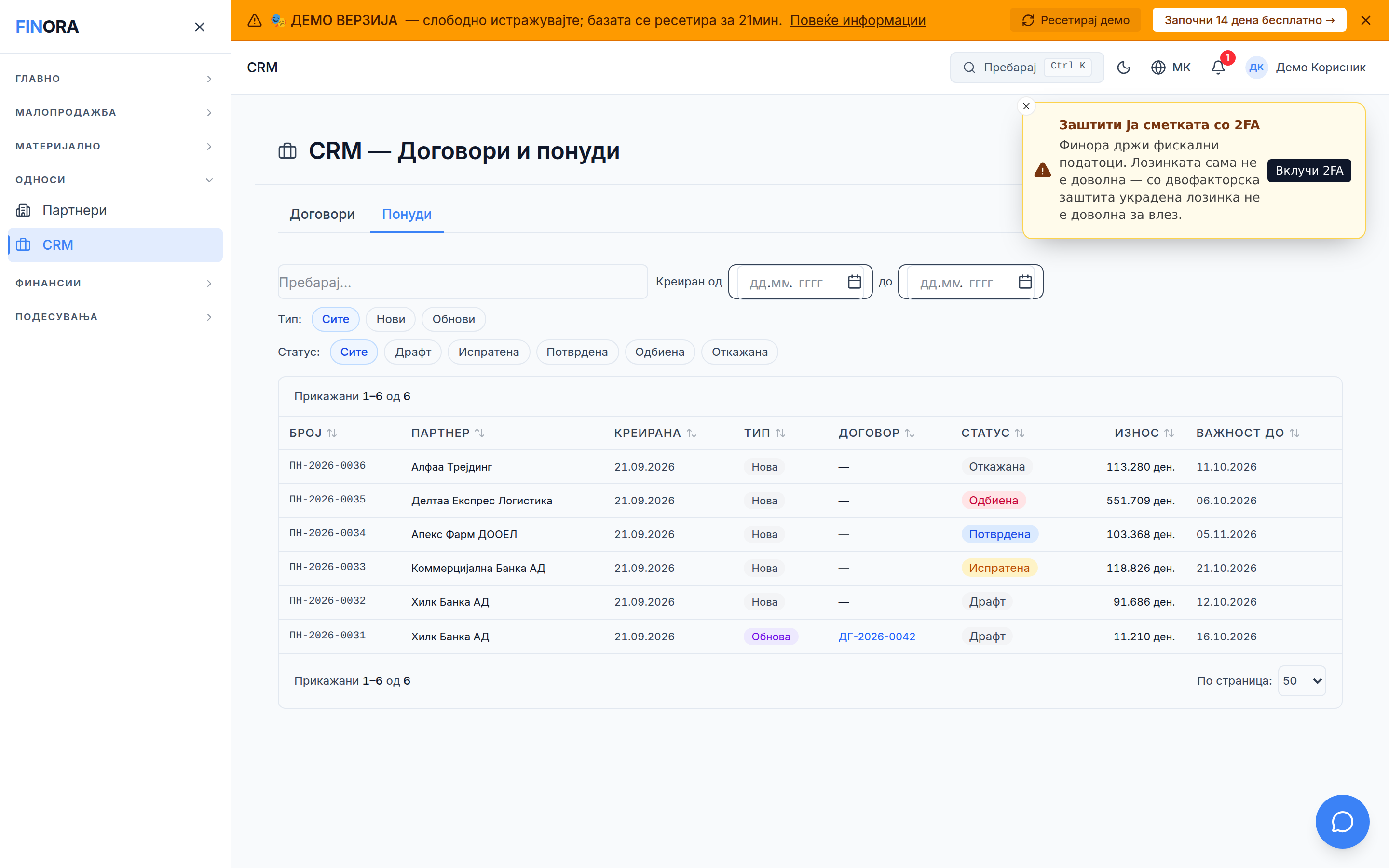Screen dimensions: 1389x868
Task: Click the Креиран од date field
Action: click(800, 282)
